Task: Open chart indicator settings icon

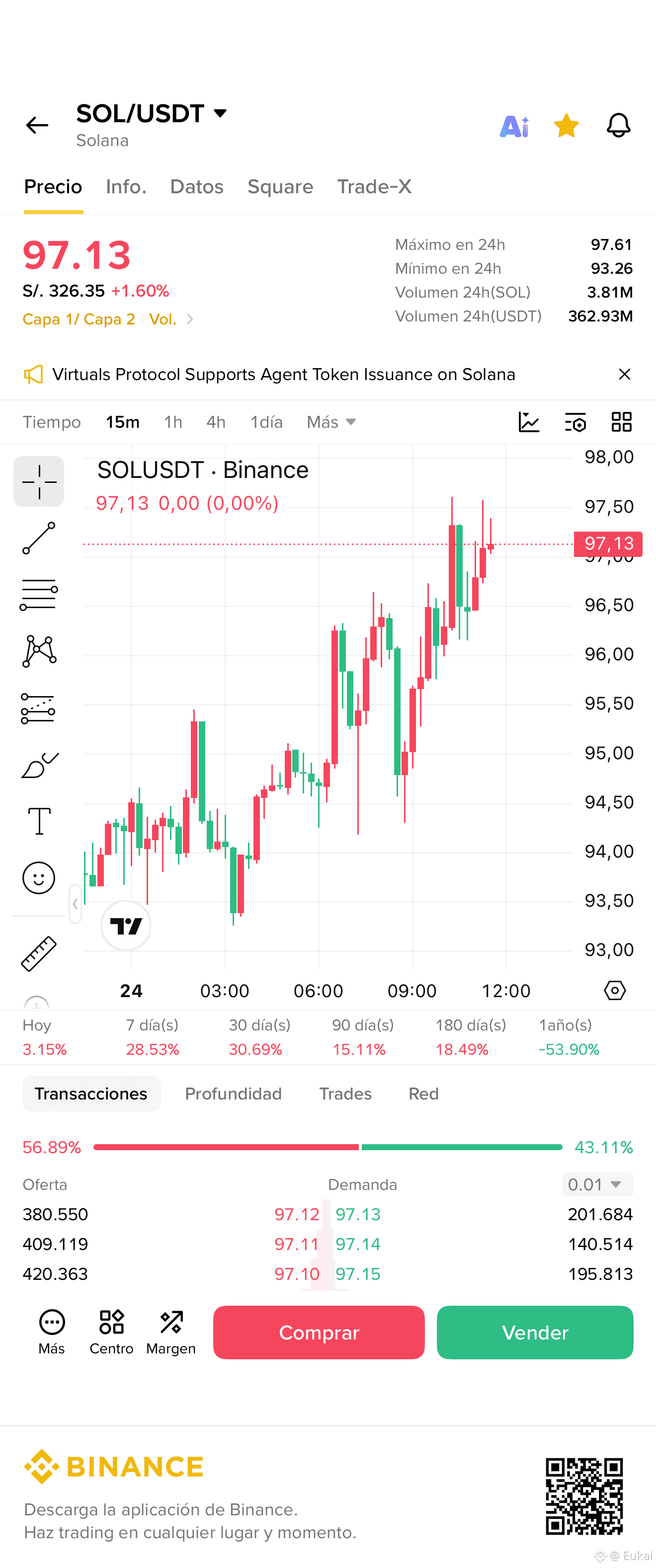Action: [x=575, y=422]
